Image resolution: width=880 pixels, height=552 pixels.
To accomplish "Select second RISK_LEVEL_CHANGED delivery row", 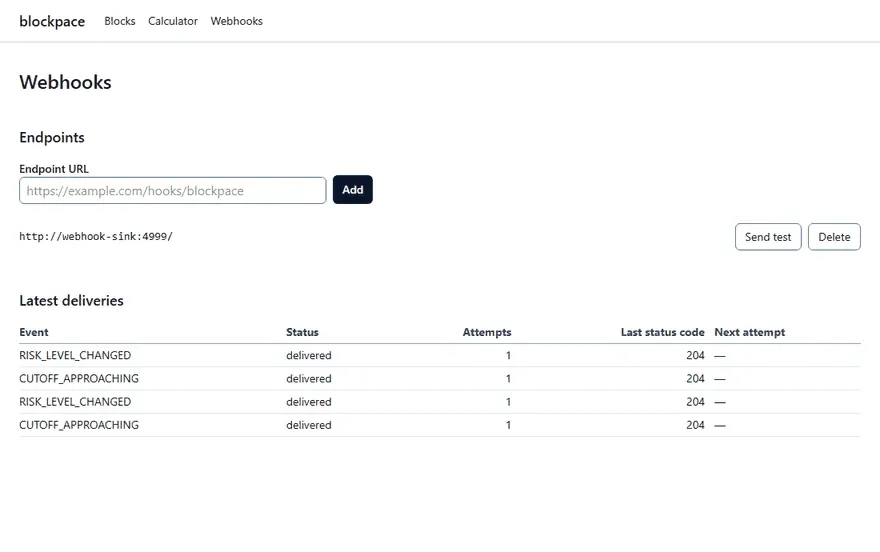I will [439, 402].
